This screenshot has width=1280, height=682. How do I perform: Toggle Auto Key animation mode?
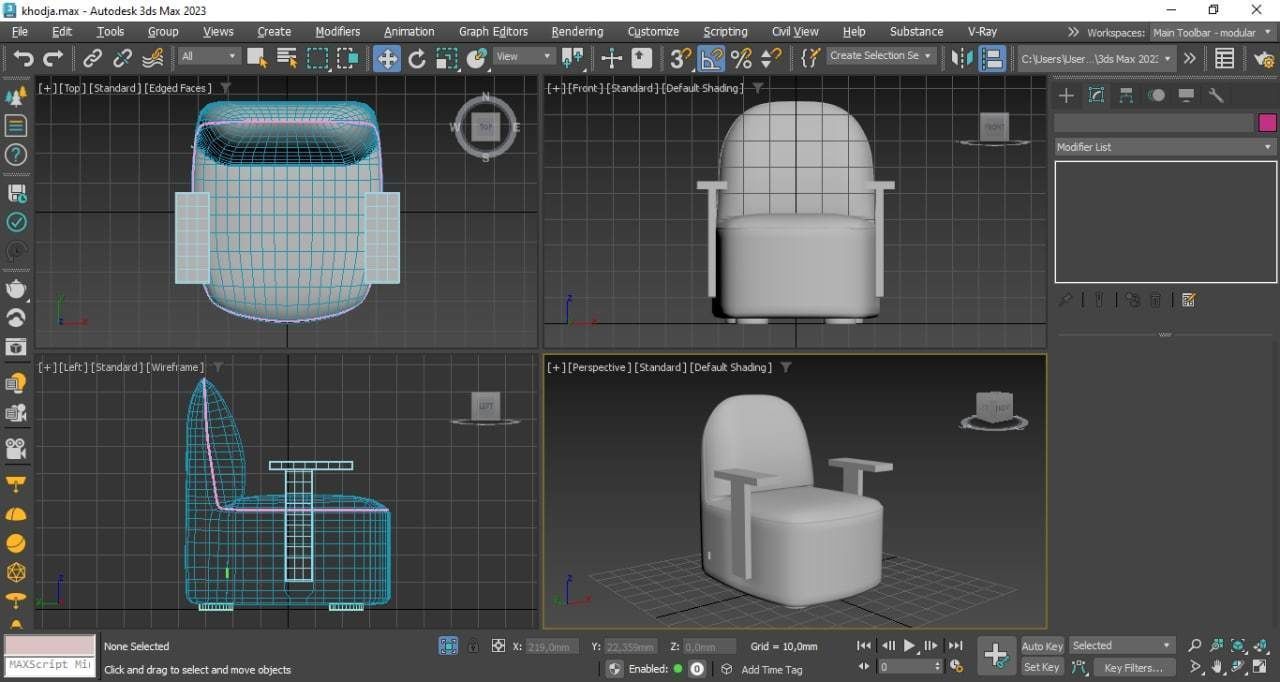point(1041,646)
